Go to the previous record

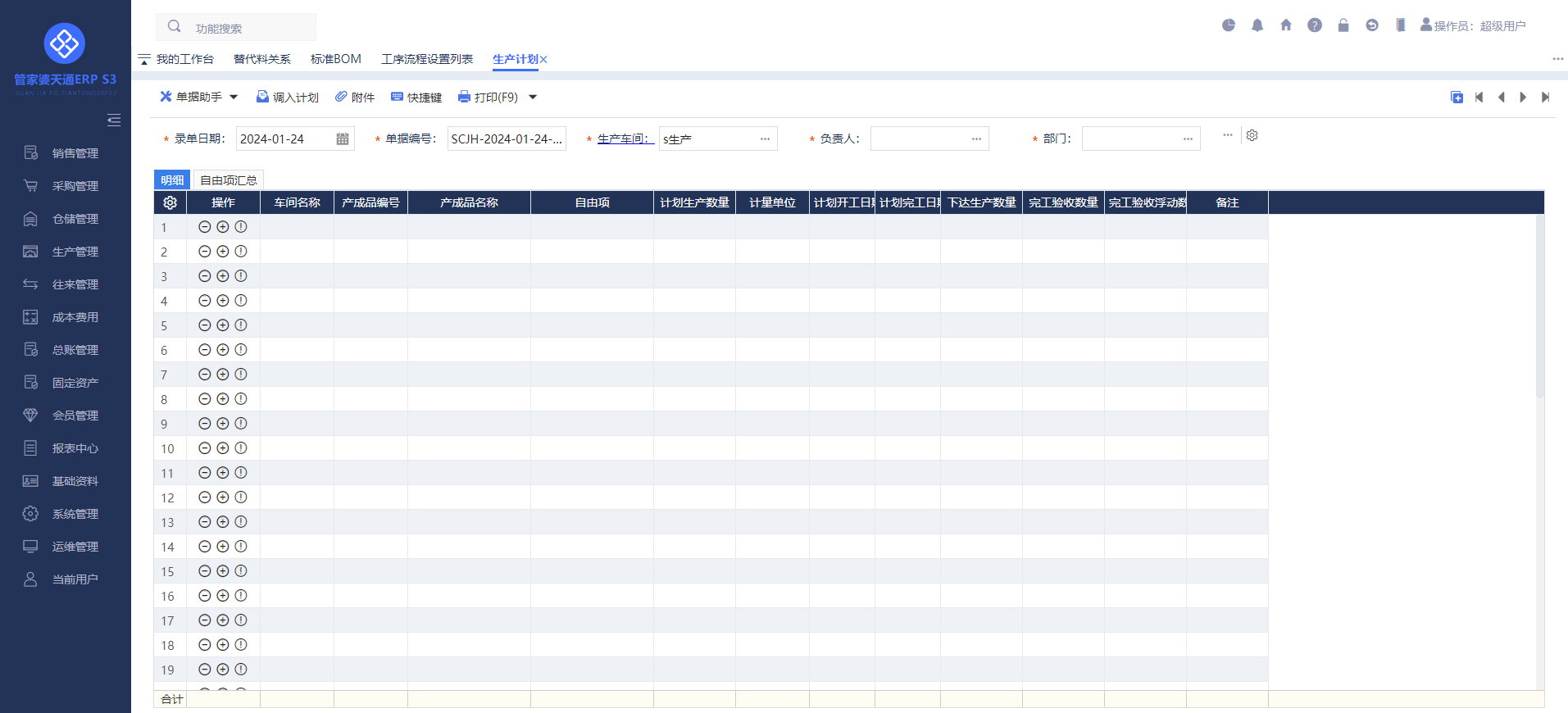(1502, 97)
